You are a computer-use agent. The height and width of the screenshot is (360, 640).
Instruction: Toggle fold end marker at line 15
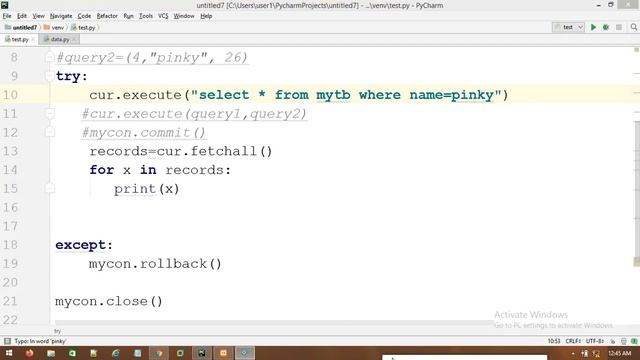[49, 189]
